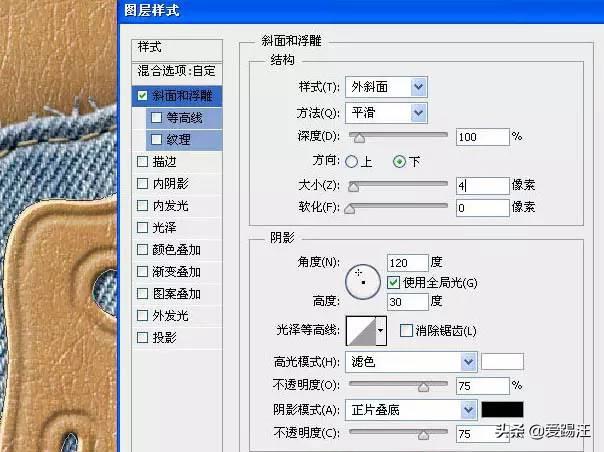Click the 深度(D) slider handle

pyautogui.click(x=359, y=138)
